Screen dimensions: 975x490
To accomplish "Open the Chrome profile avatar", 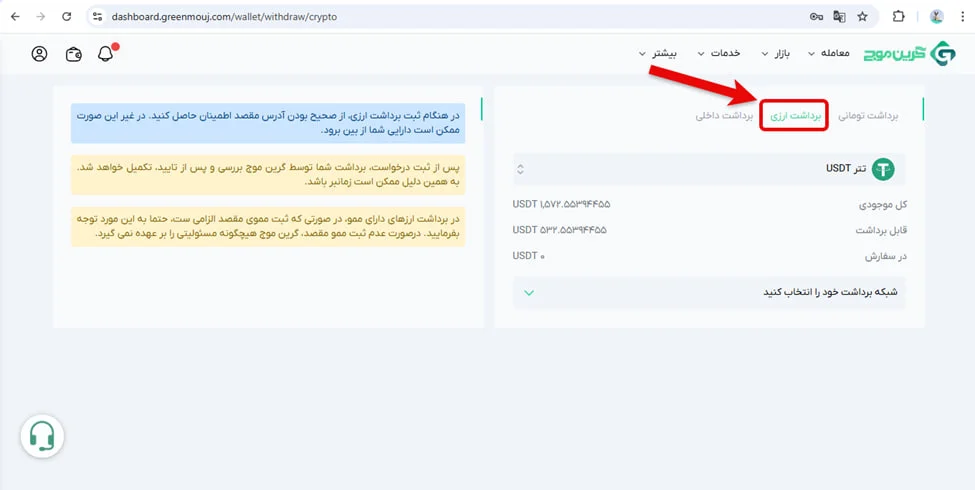I will tap(937, 17).
